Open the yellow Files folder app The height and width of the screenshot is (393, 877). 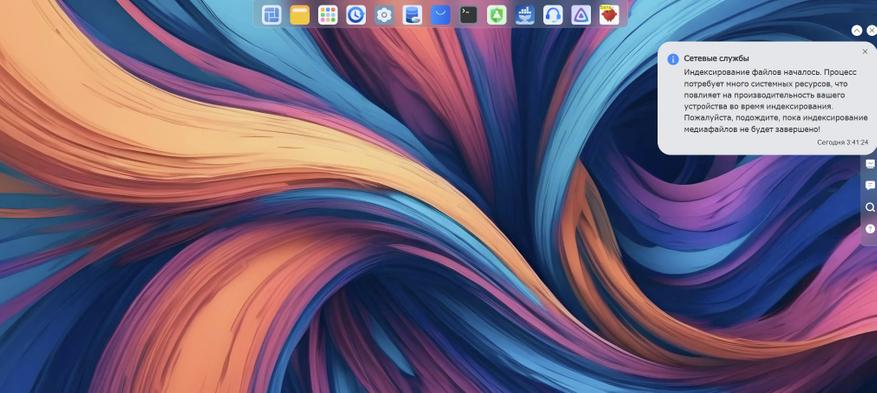[x=300, y=15]
